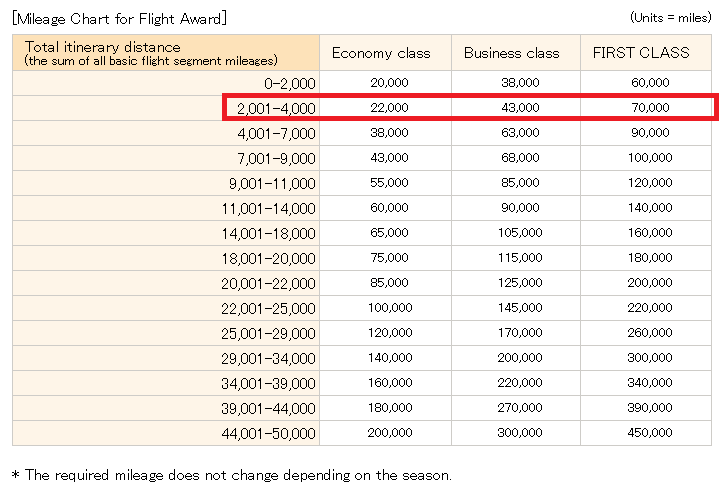Click the FIRST CLASS column header
Image resolution: width=722 pixels, height=490 pixels.
641,53
